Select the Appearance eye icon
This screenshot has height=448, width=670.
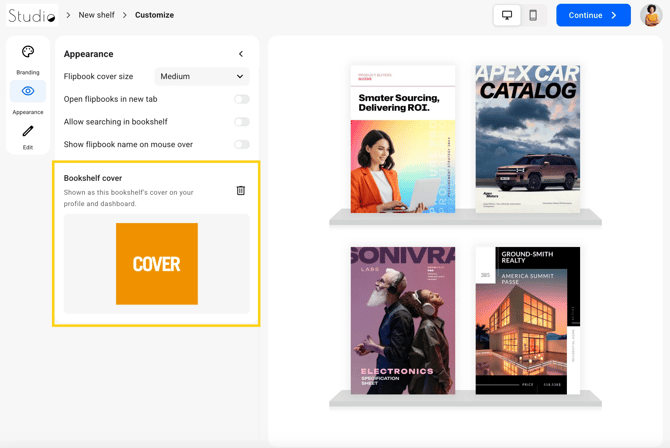[28, 91]
